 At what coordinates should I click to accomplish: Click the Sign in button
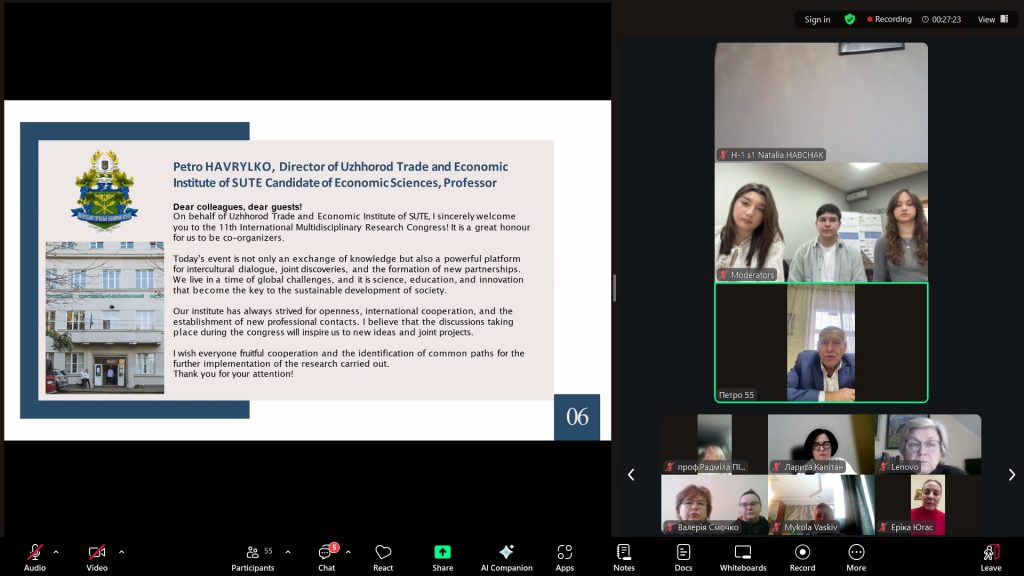click(817, 19)
